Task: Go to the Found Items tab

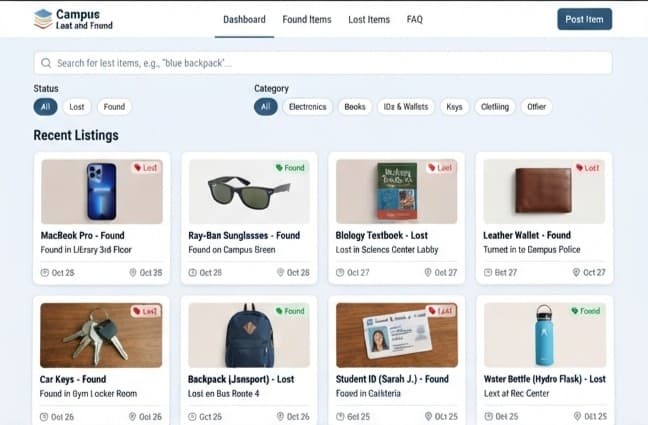Action: point(307,19)
